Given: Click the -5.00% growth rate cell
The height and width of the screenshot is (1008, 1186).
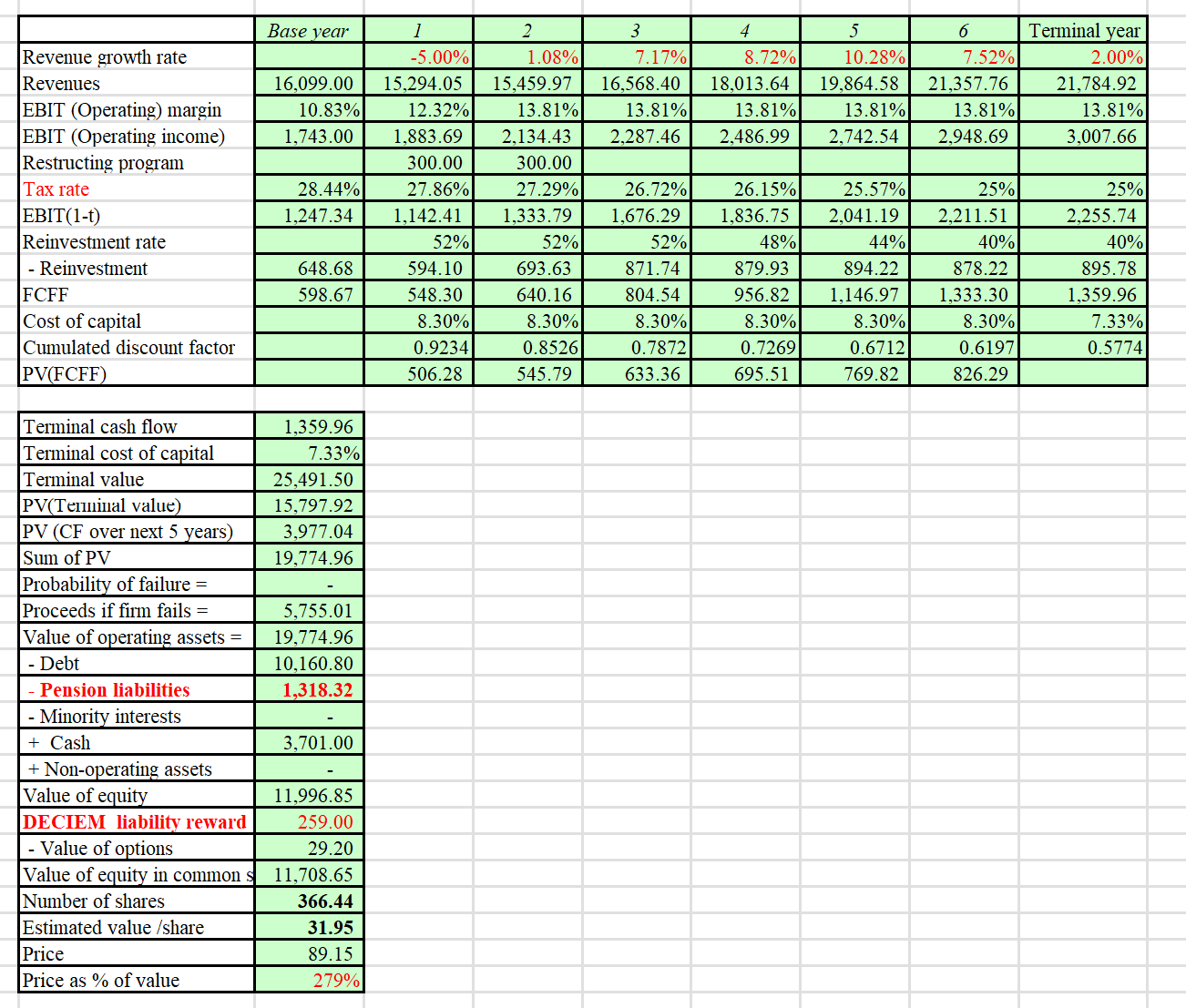Looking at the screenshot, I should [x=418, y=57].
